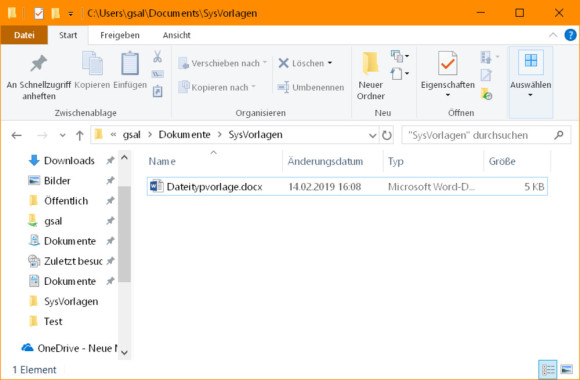Image resolution: width=580 pixels, height=380 pixels.
Task: Click the Einfügen clipboard icon
Action: tap(130, 64)
